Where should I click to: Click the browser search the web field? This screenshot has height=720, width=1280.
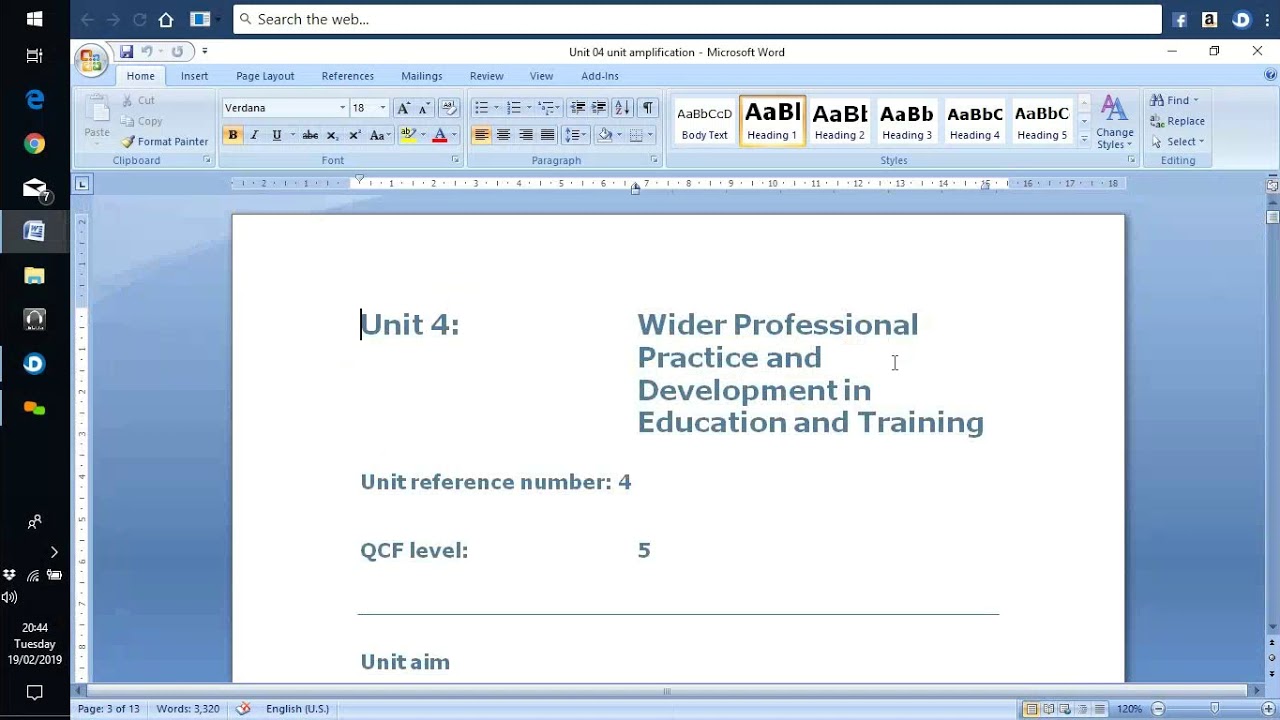[x=697, y=19]
